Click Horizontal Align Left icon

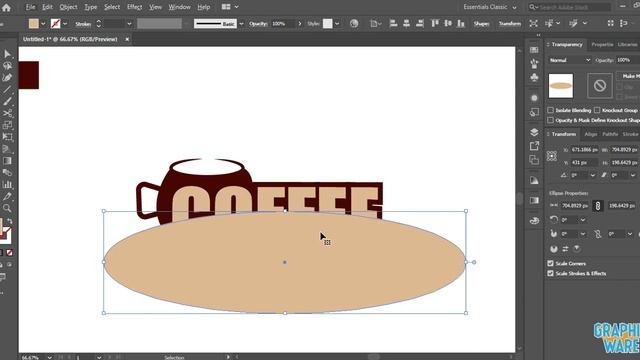pyautogui.click(x=393, y=24)
